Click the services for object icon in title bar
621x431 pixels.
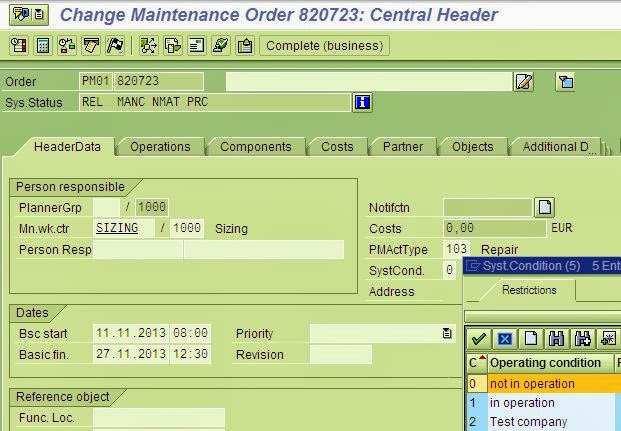coord(21,15)
